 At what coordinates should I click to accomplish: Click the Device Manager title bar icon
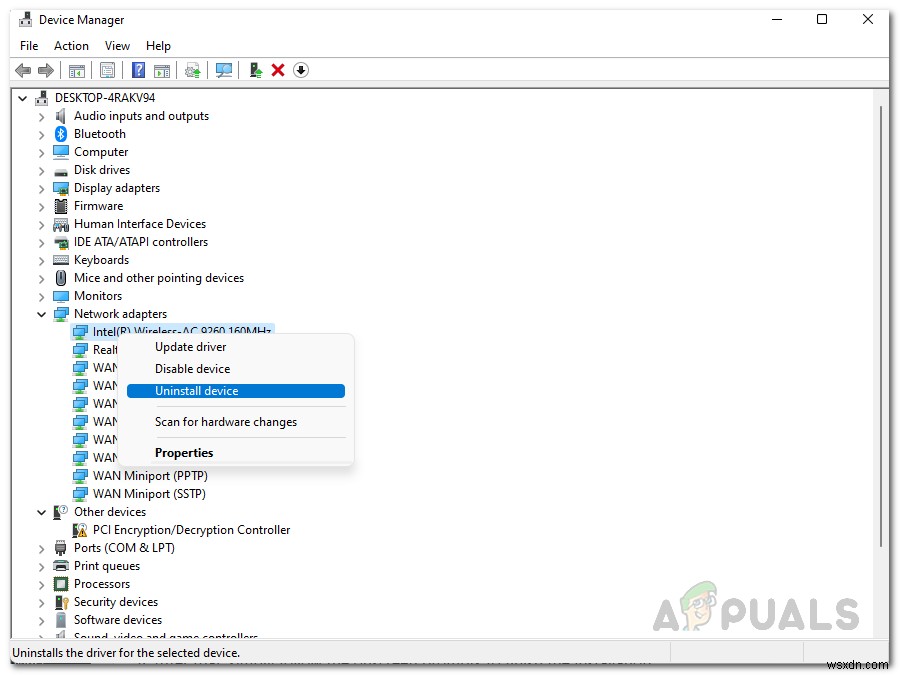pos(25,20)
